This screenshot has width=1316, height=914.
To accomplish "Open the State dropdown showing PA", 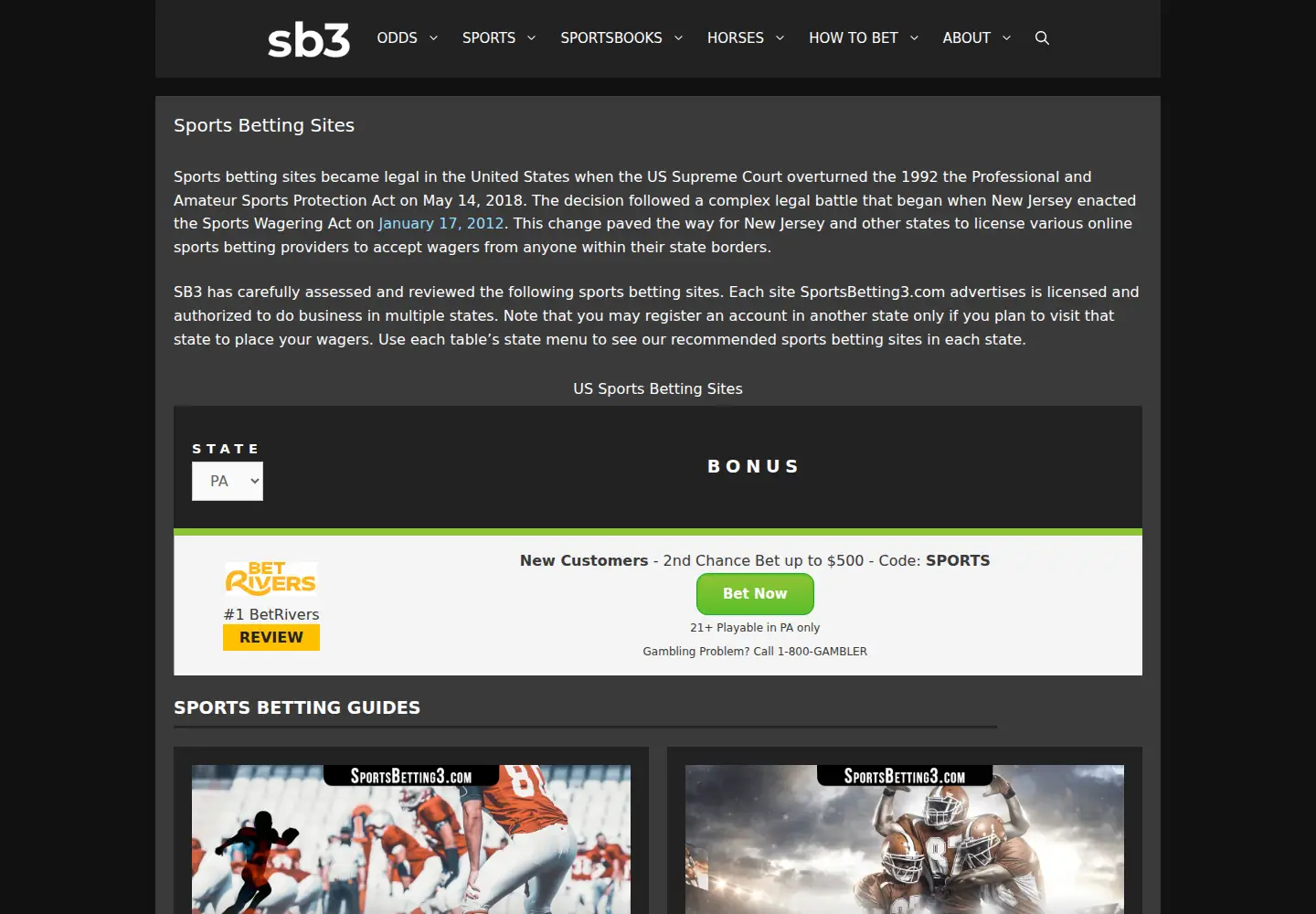I will [x=228, y=482].
